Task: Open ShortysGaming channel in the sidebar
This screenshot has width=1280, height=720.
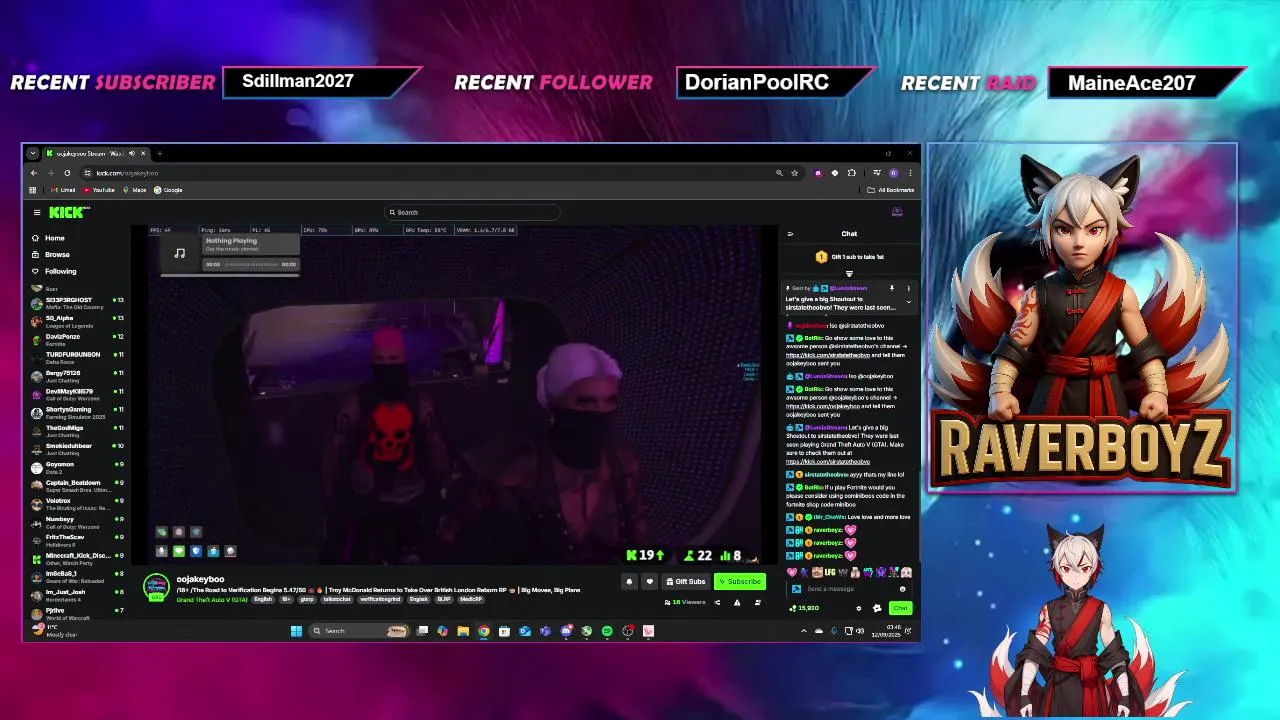Action: (77, 412)
